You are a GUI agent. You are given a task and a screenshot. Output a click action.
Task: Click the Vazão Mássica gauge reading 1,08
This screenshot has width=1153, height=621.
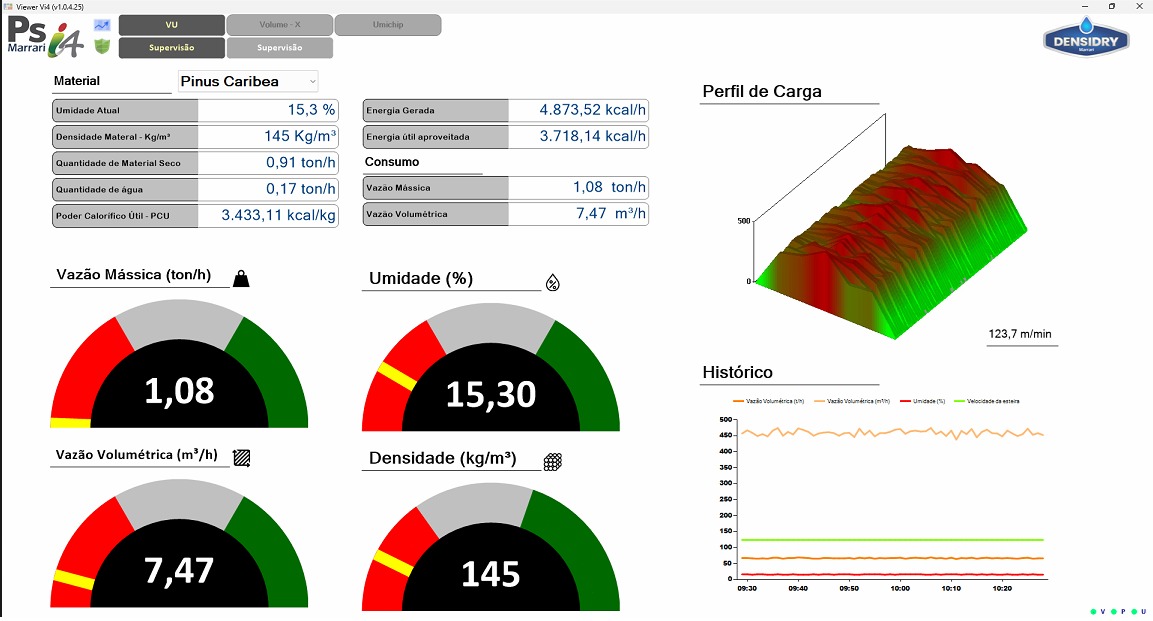coord(179,364)
